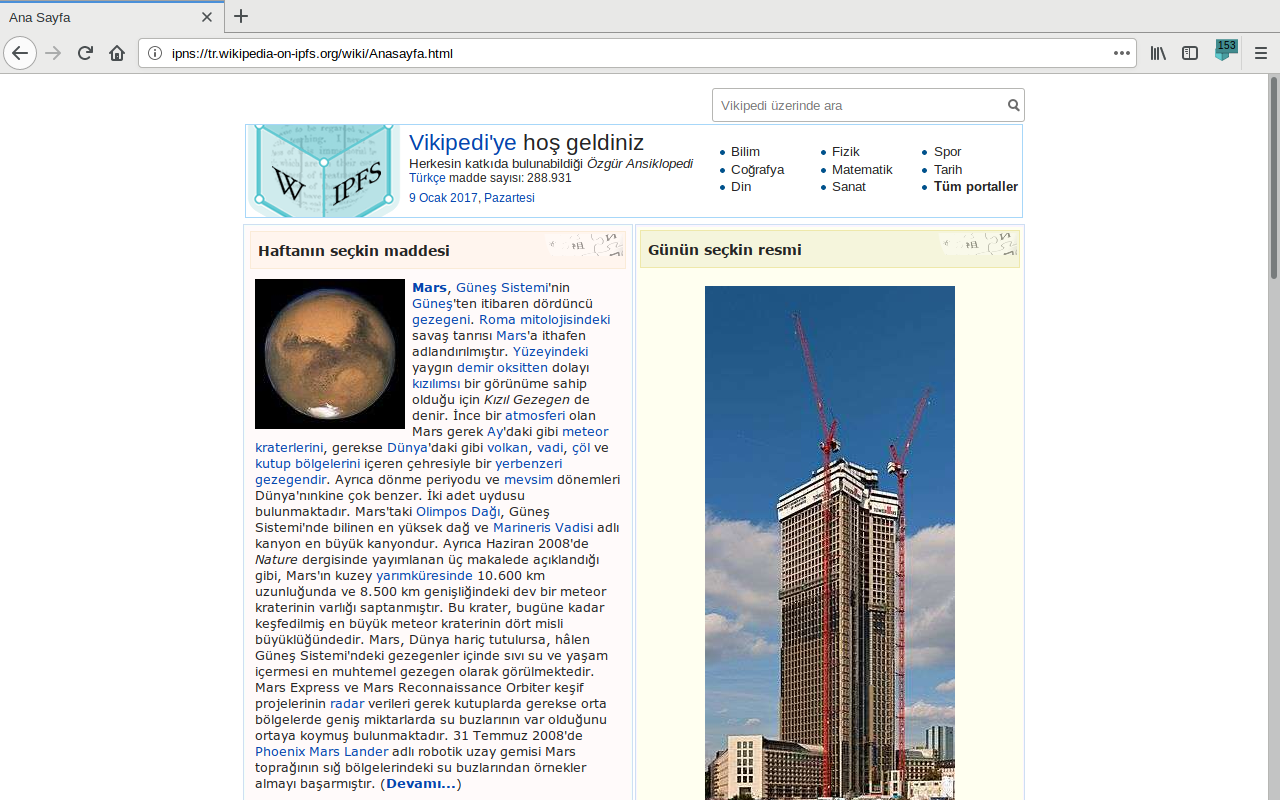Follow the Güneş Sistemi link

point(502,288)
